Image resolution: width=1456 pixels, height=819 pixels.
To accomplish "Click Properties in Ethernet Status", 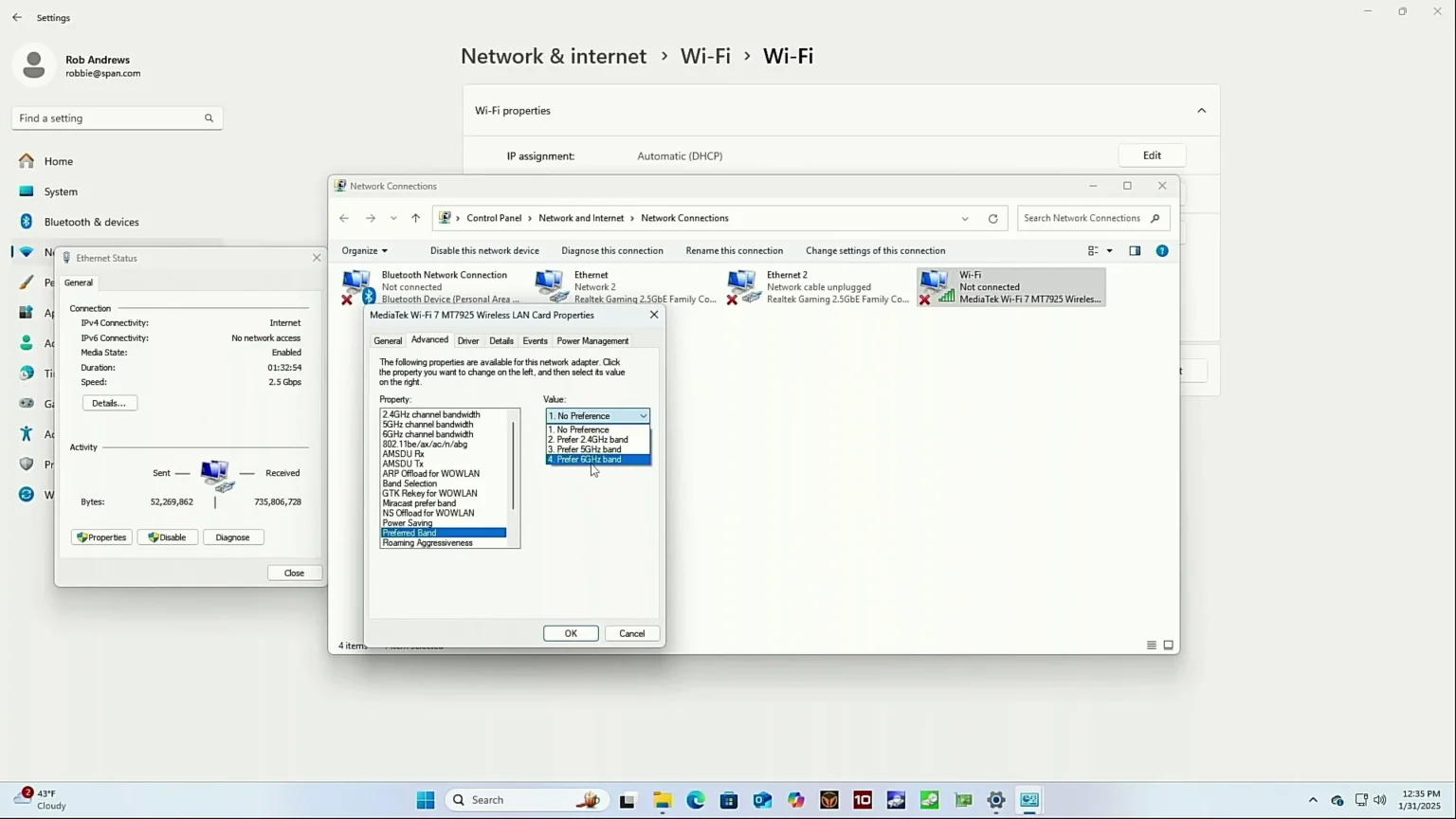I will click(x=101, y=537).
